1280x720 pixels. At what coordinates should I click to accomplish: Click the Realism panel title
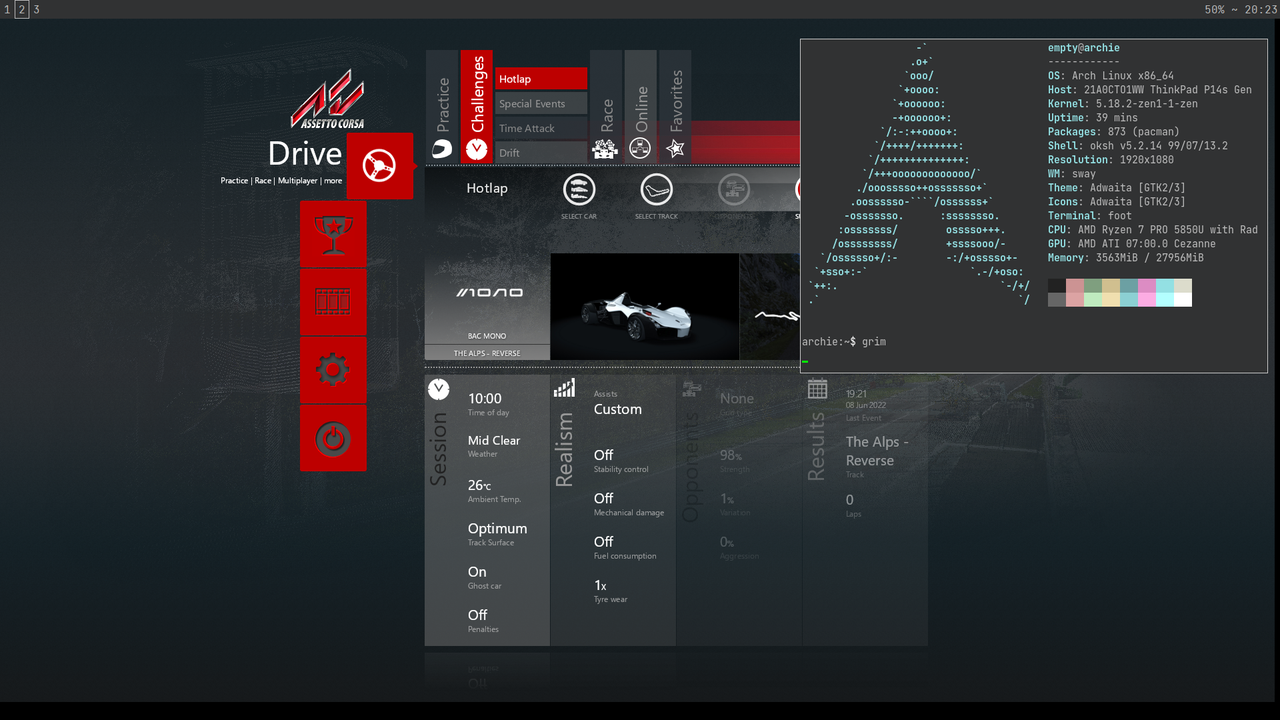[564, 450]
